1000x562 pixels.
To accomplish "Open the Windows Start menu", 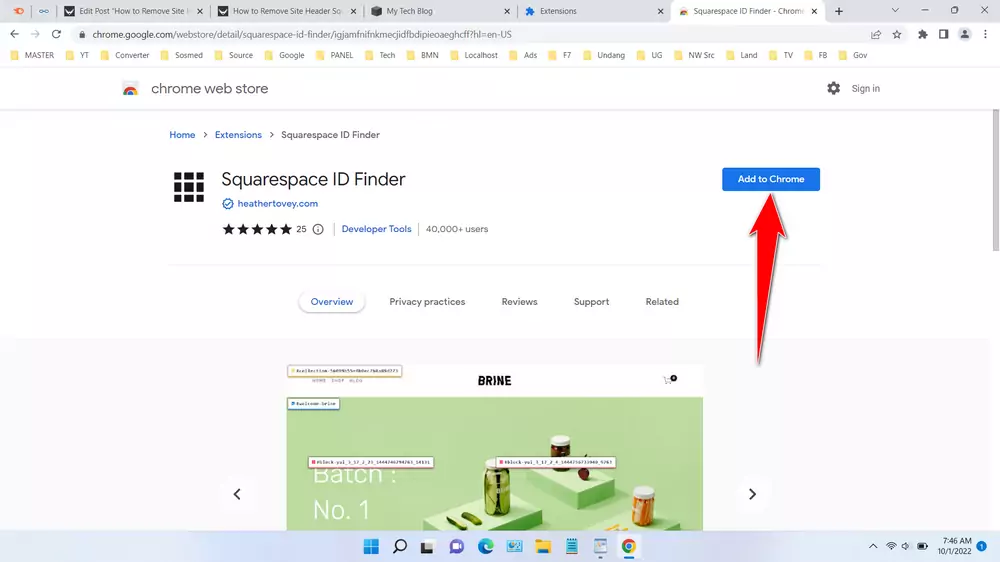I will (x=371, y=547).
